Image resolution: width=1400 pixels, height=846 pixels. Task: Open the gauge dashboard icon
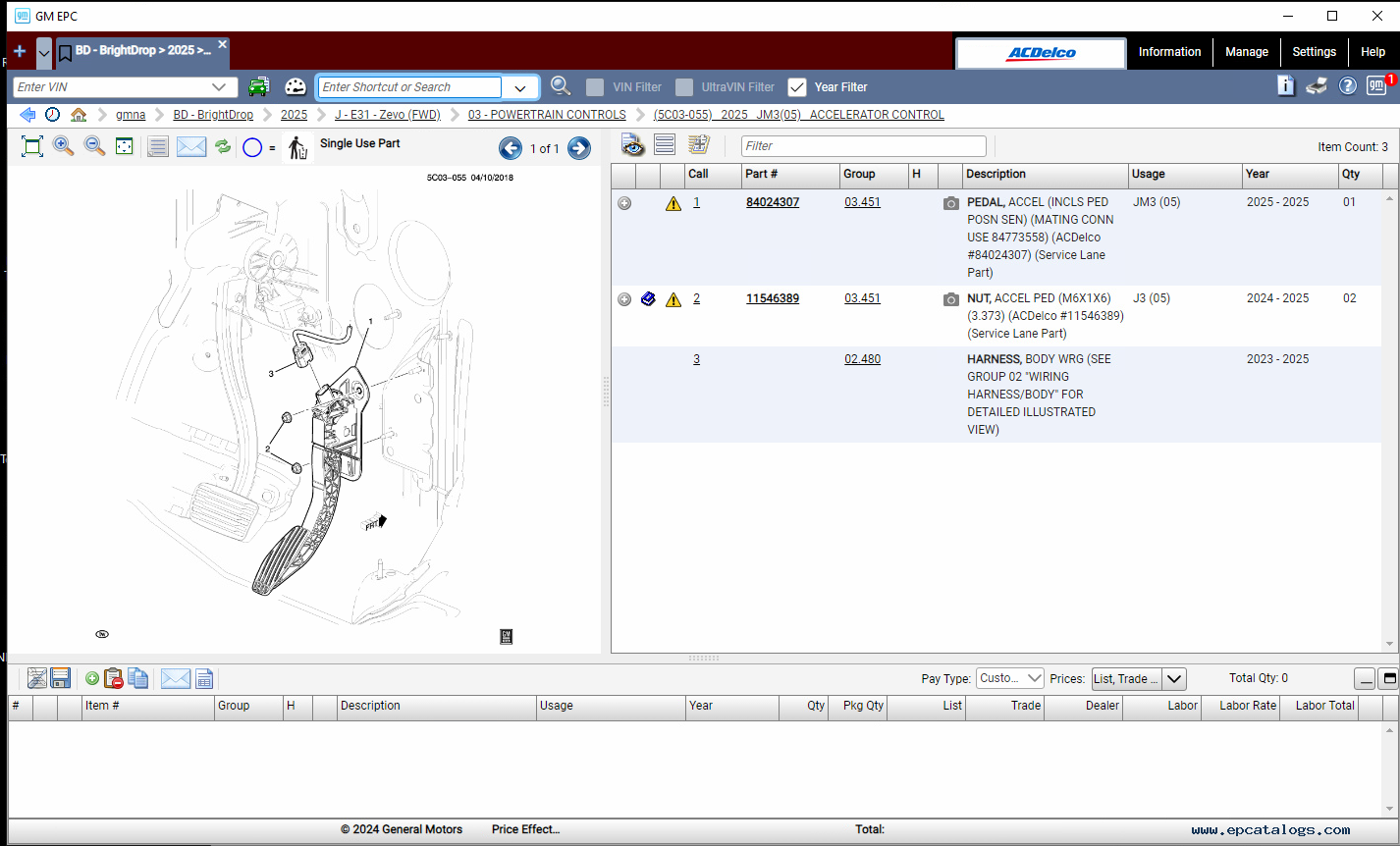pos(296,86)
